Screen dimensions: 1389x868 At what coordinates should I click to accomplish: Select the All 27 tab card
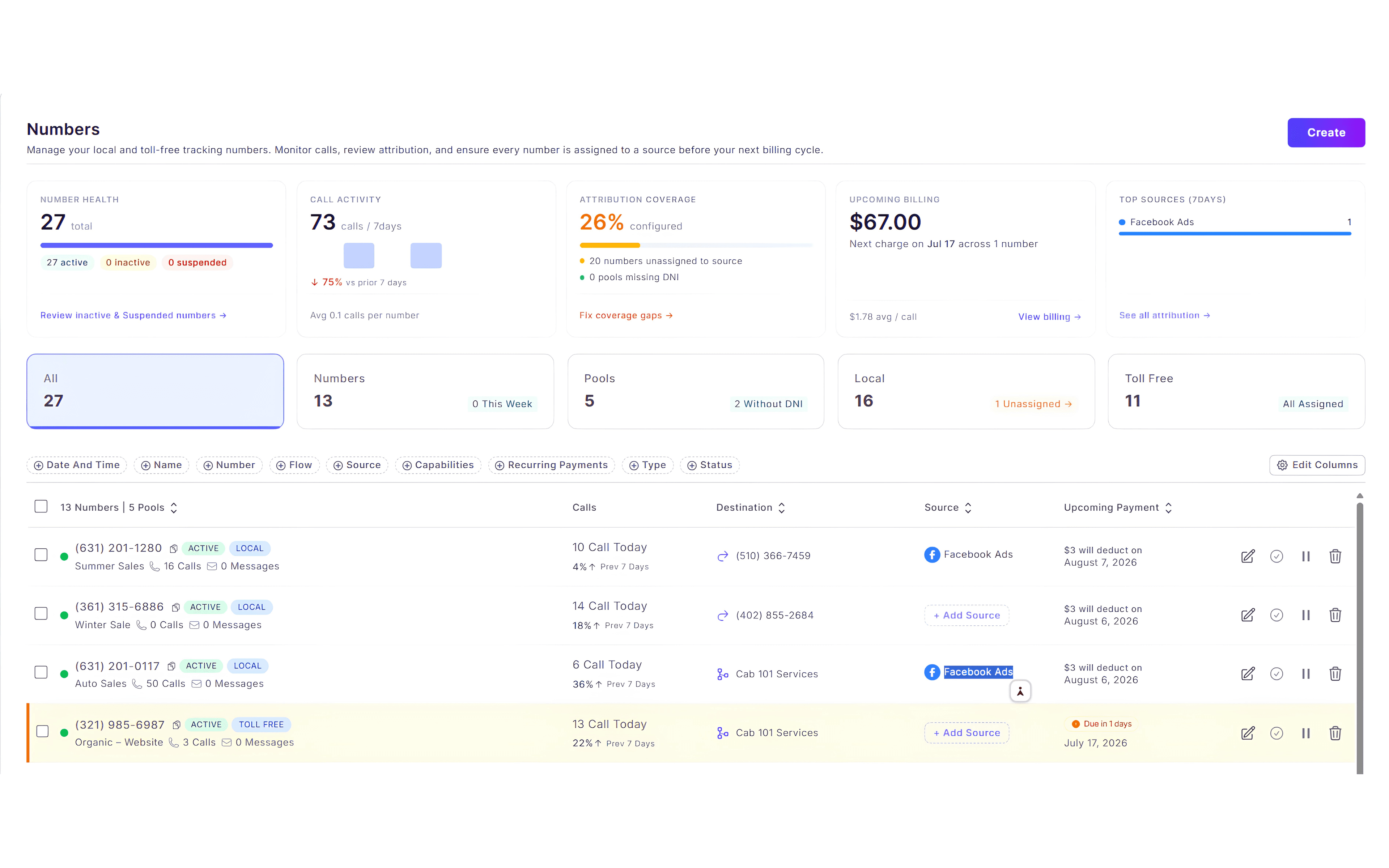(x=155, y=391)
